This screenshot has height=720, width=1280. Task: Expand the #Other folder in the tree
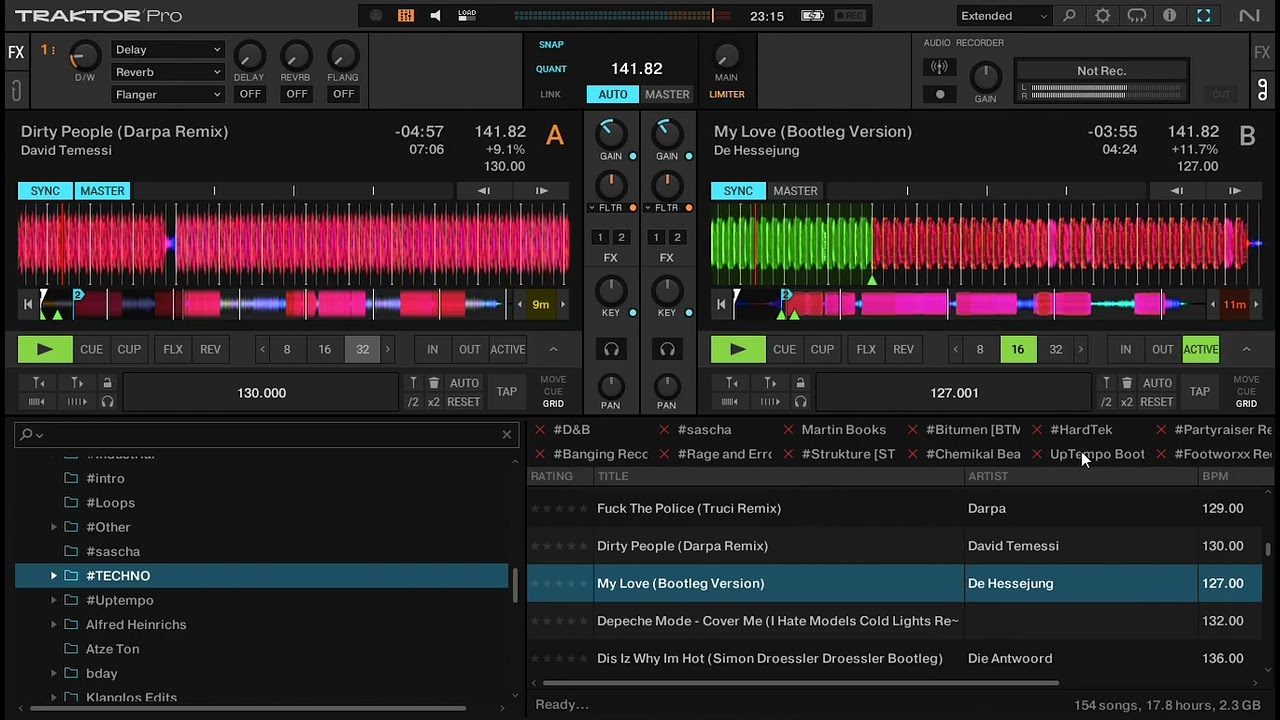54,527
